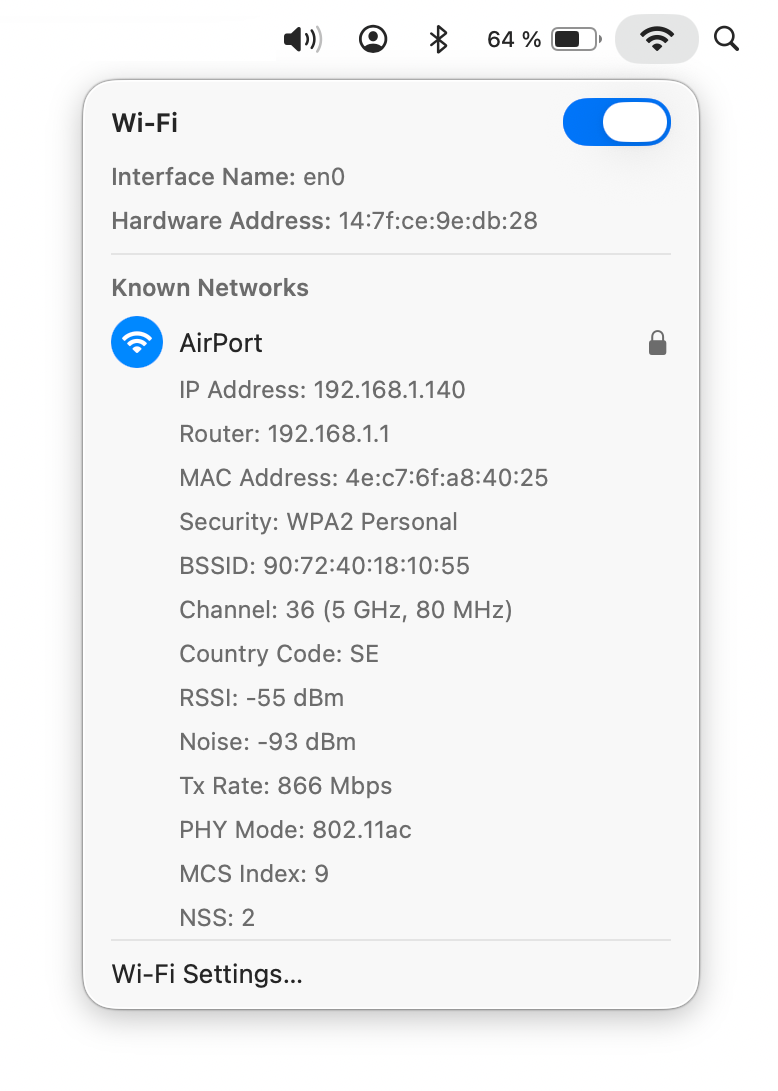Open the Bluetooth menu bar icon

437,39
